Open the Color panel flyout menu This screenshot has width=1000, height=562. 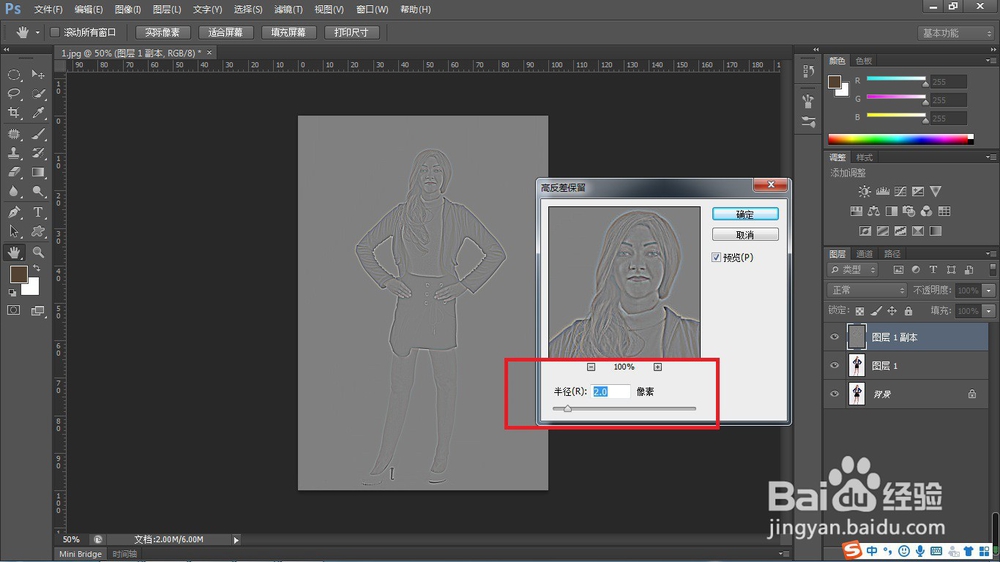point(989,61)
